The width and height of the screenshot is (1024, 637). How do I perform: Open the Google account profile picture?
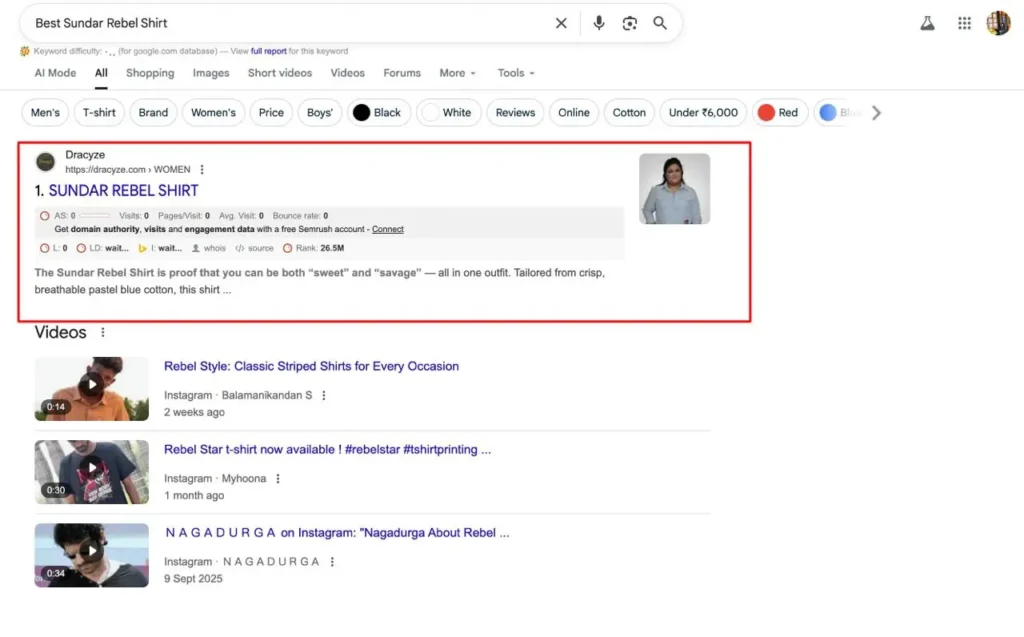[x=998, y=23]
